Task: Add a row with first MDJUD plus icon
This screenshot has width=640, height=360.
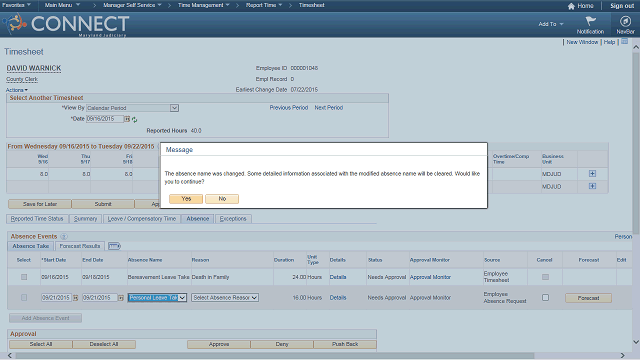Action: 592,174
